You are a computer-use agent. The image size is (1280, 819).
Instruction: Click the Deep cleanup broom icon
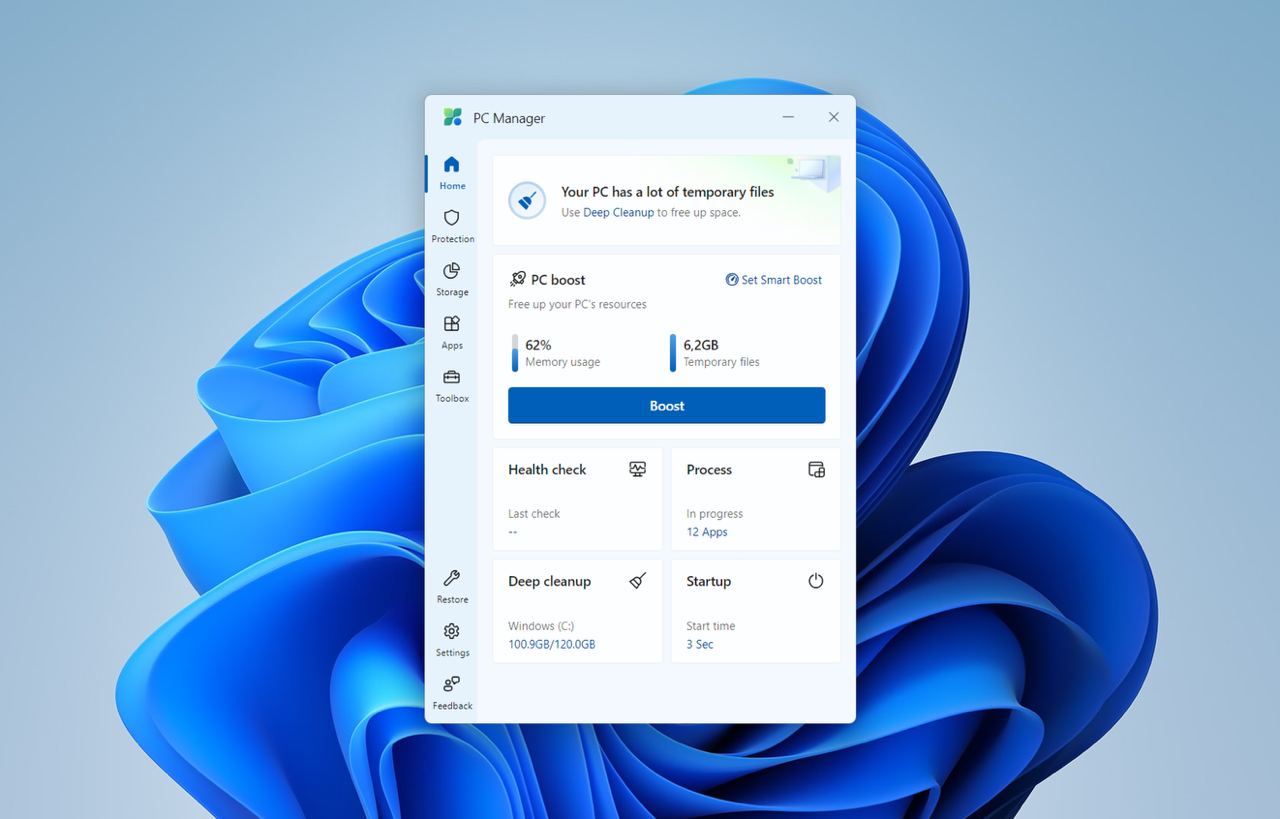pyautogui.click(x=637, y=581)
